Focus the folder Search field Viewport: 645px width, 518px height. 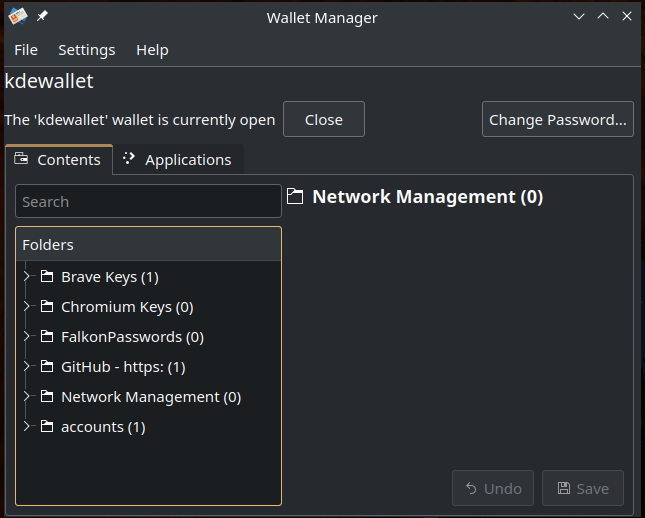148,201
